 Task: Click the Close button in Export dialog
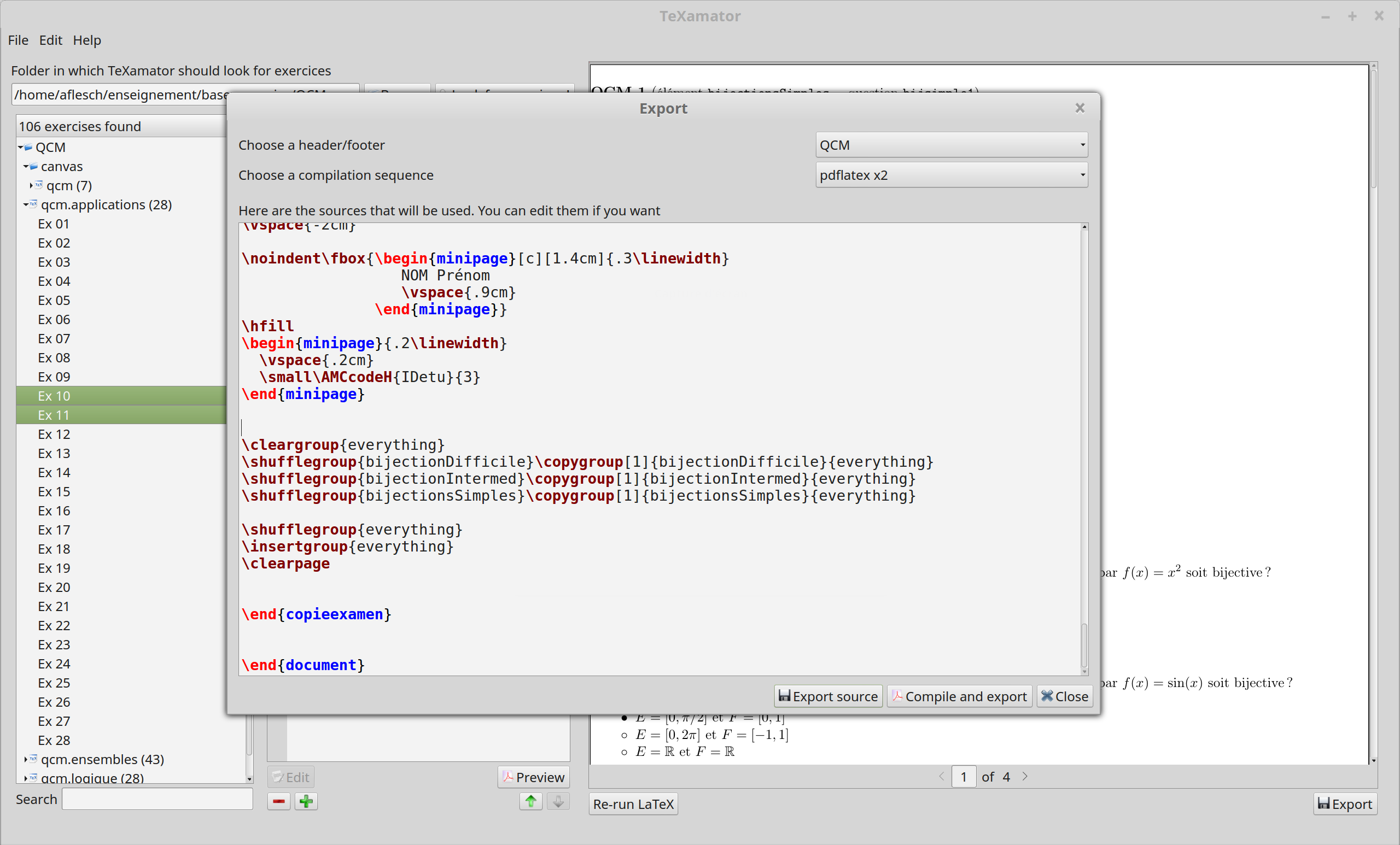(1065, 696)
